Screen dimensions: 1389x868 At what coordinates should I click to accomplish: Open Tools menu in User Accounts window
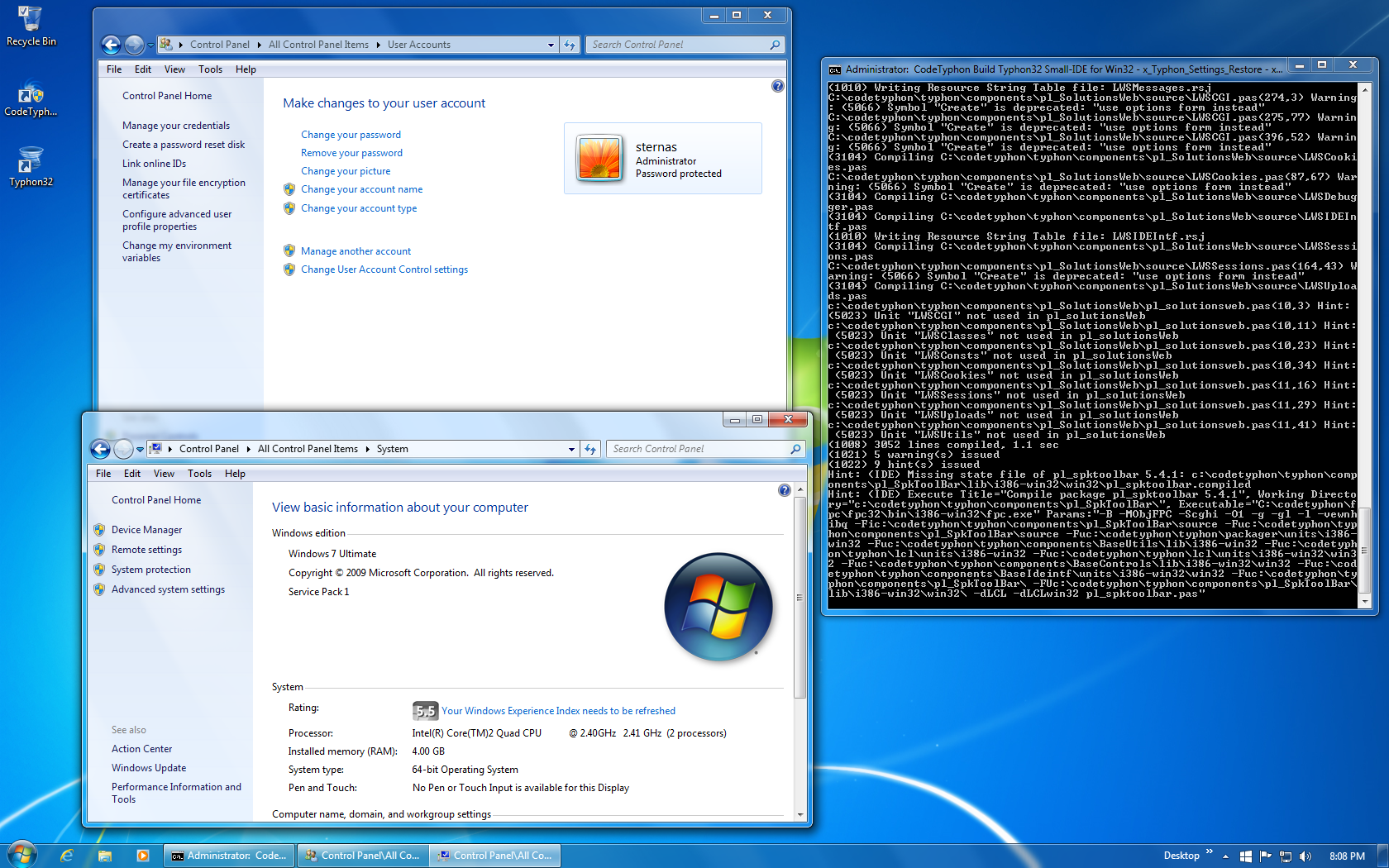[210, 69]
